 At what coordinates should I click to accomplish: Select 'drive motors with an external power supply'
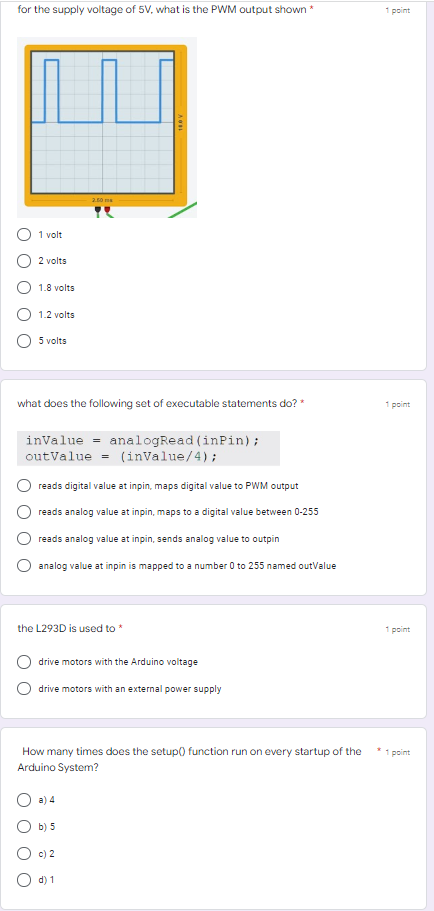pyautogui.click(x=24, y=688)
